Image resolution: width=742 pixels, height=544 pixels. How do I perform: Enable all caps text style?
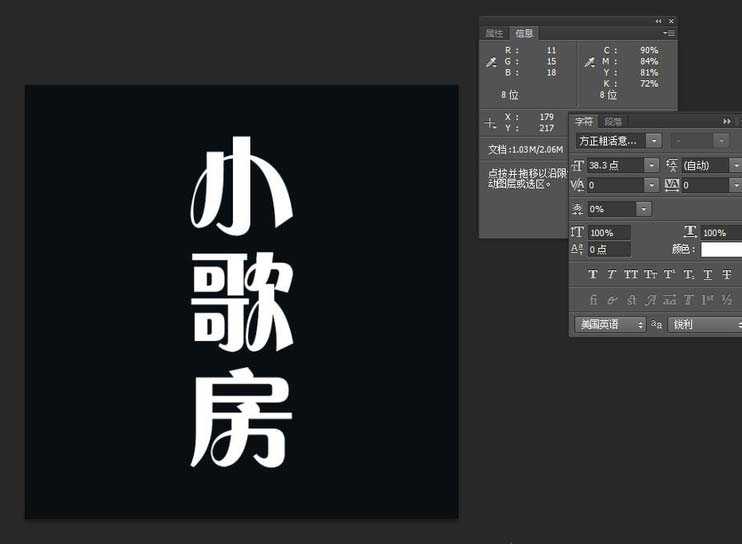[631, 275]
